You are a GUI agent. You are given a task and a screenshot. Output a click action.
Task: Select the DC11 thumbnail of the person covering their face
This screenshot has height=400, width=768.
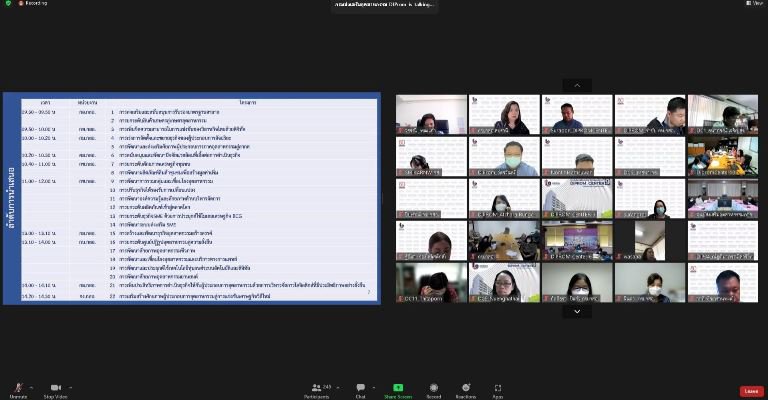431,282
